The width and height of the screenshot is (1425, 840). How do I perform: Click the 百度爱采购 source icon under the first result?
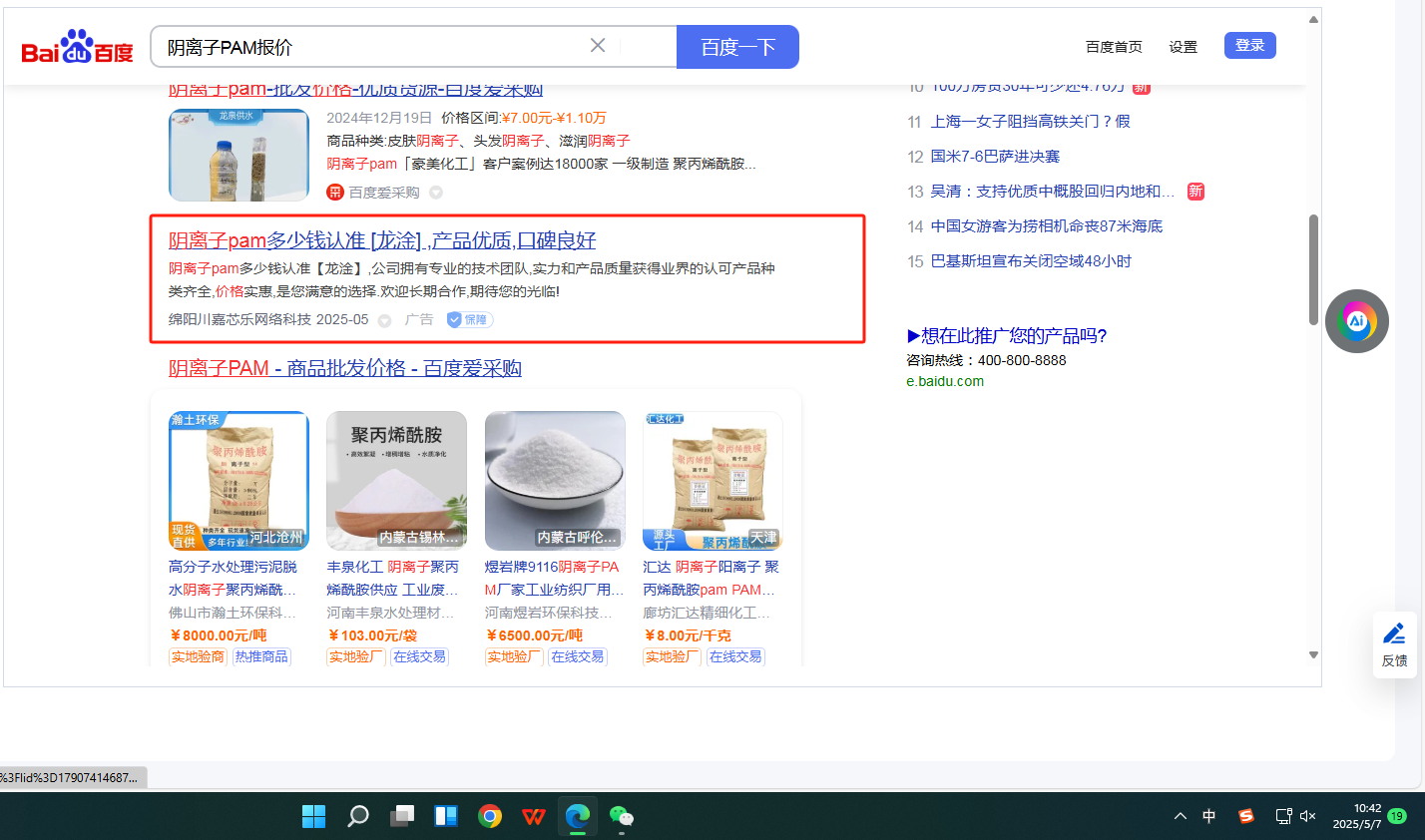335,193
